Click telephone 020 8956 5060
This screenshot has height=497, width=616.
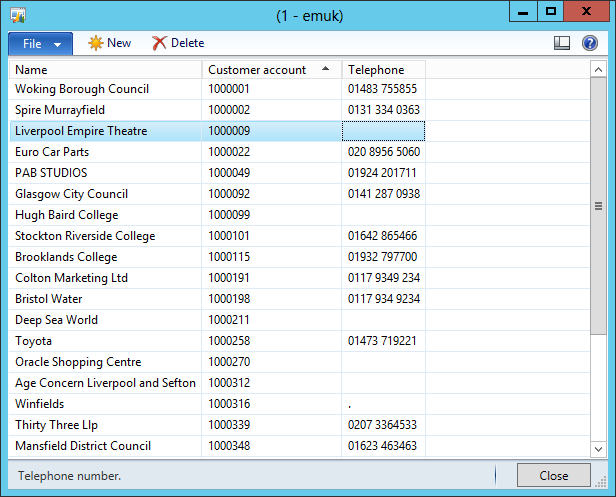click(x=384, y=152)
